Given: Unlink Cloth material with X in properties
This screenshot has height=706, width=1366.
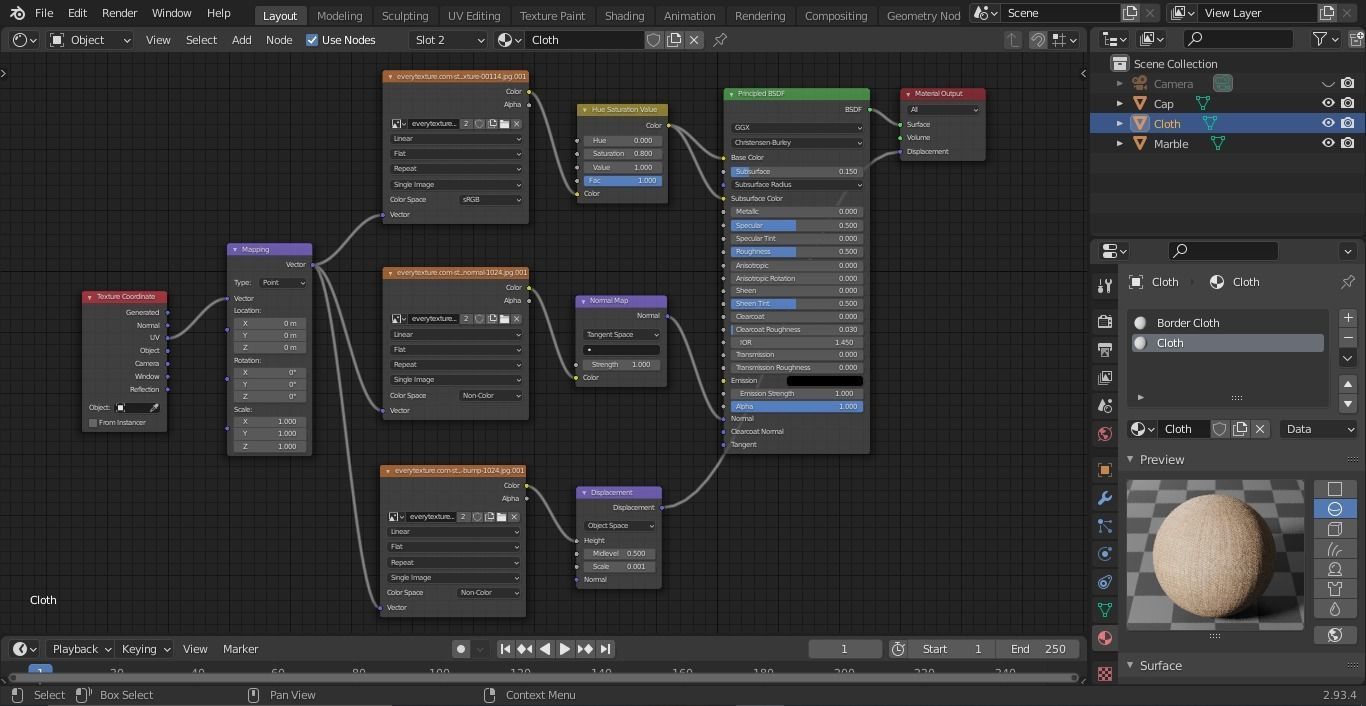Looking at the screenshot, I should tap(1260, 429).
